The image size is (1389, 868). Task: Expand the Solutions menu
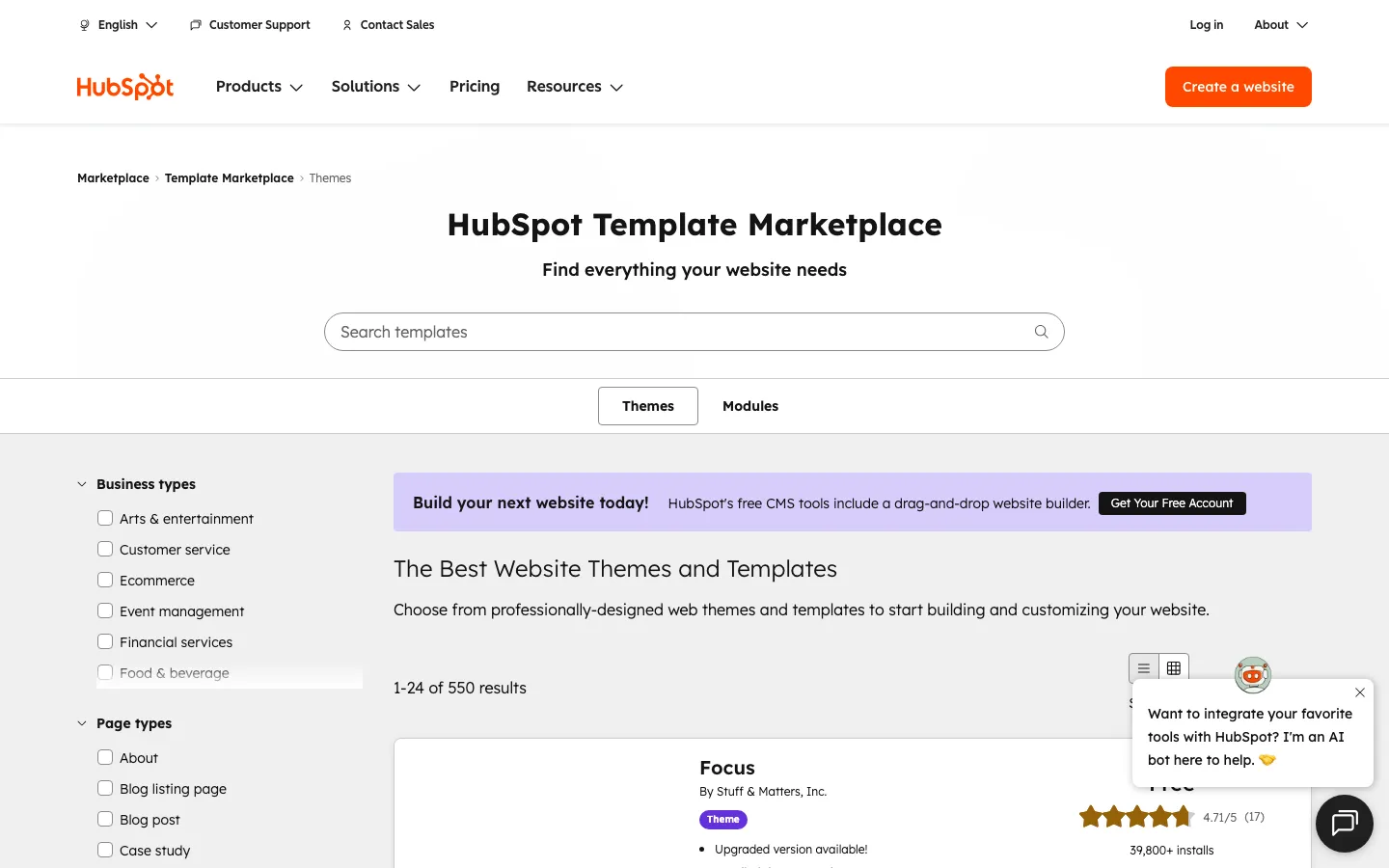(x=376, y=87)
